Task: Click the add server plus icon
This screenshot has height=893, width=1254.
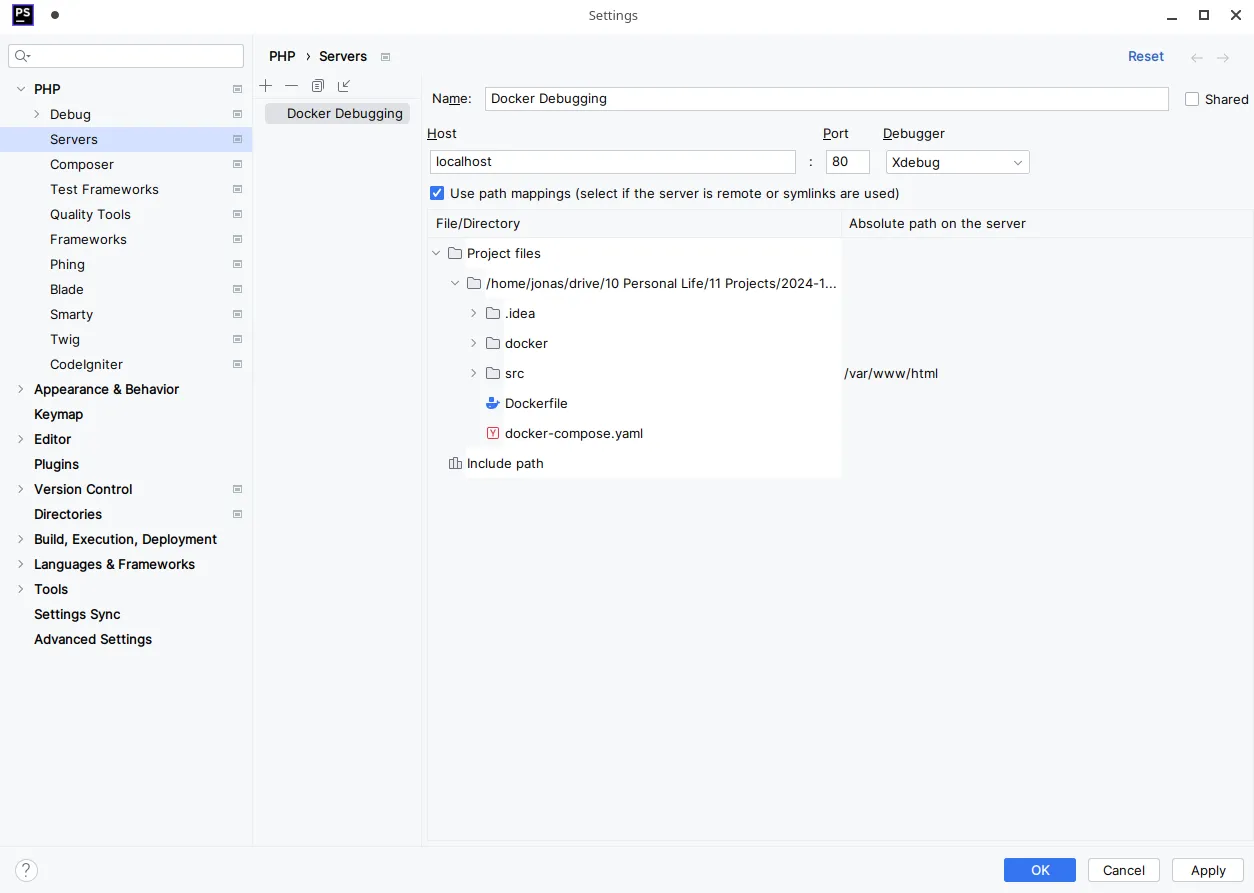Action: click(266, 86)
